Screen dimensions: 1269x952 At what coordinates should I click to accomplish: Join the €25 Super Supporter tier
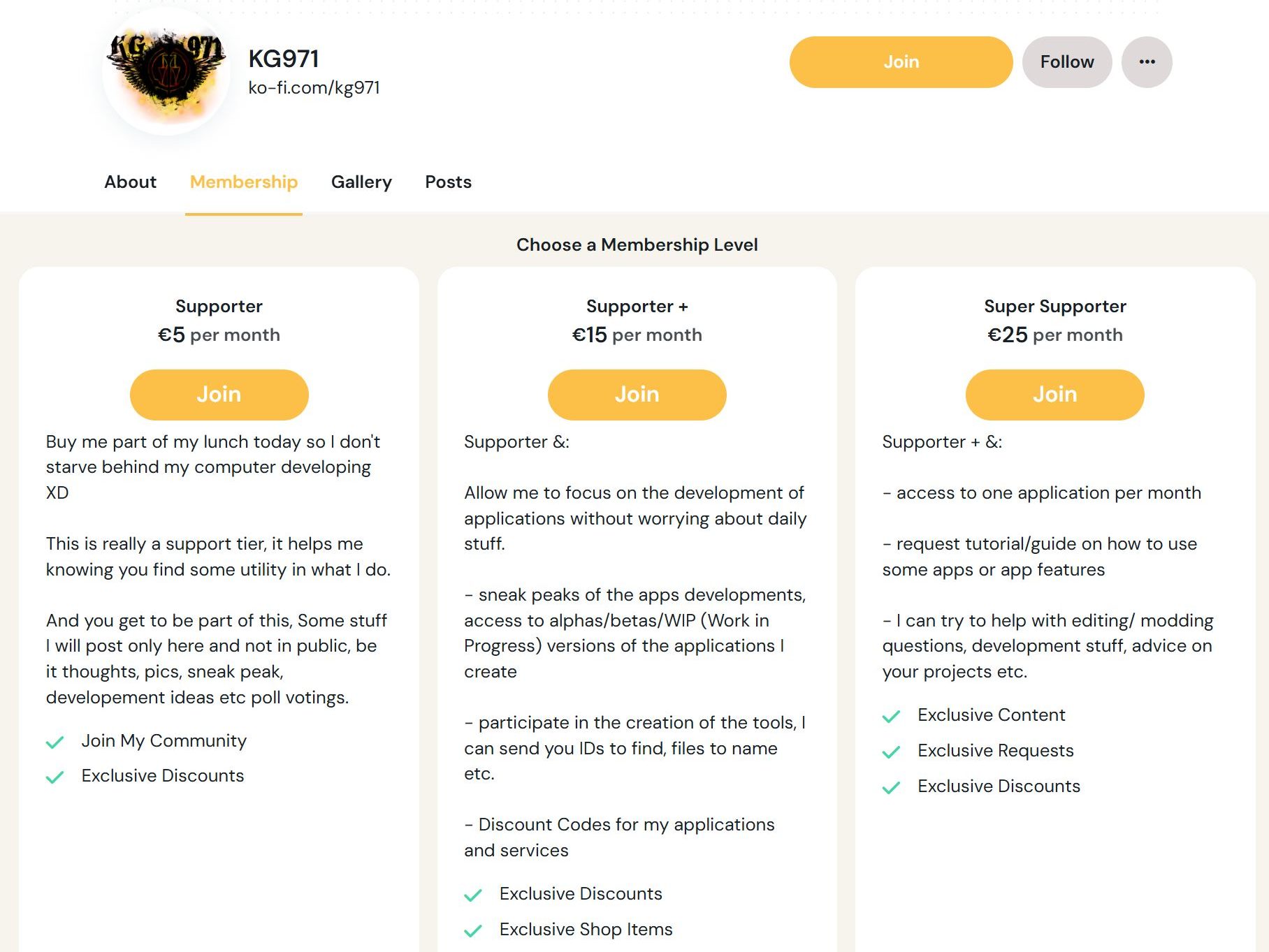(x=1054, y=395)
